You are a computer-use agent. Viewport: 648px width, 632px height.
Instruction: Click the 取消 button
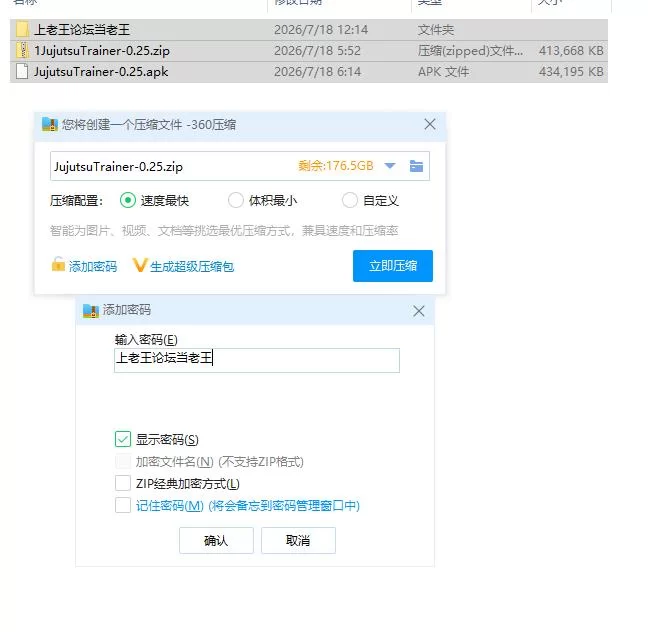(x=298, y=540)
